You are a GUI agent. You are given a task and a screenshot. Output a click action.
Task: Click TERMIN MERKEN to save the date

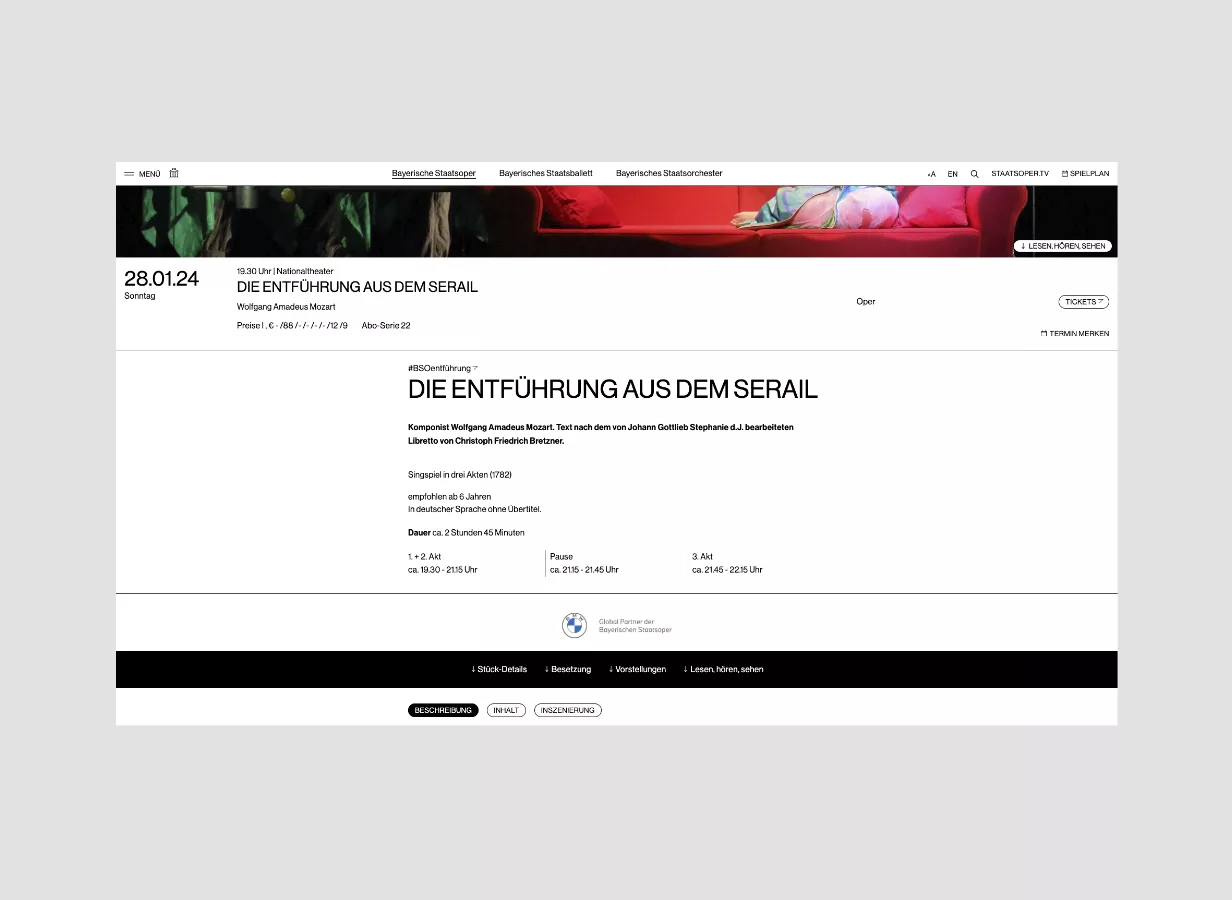(x=1075, y=334)
